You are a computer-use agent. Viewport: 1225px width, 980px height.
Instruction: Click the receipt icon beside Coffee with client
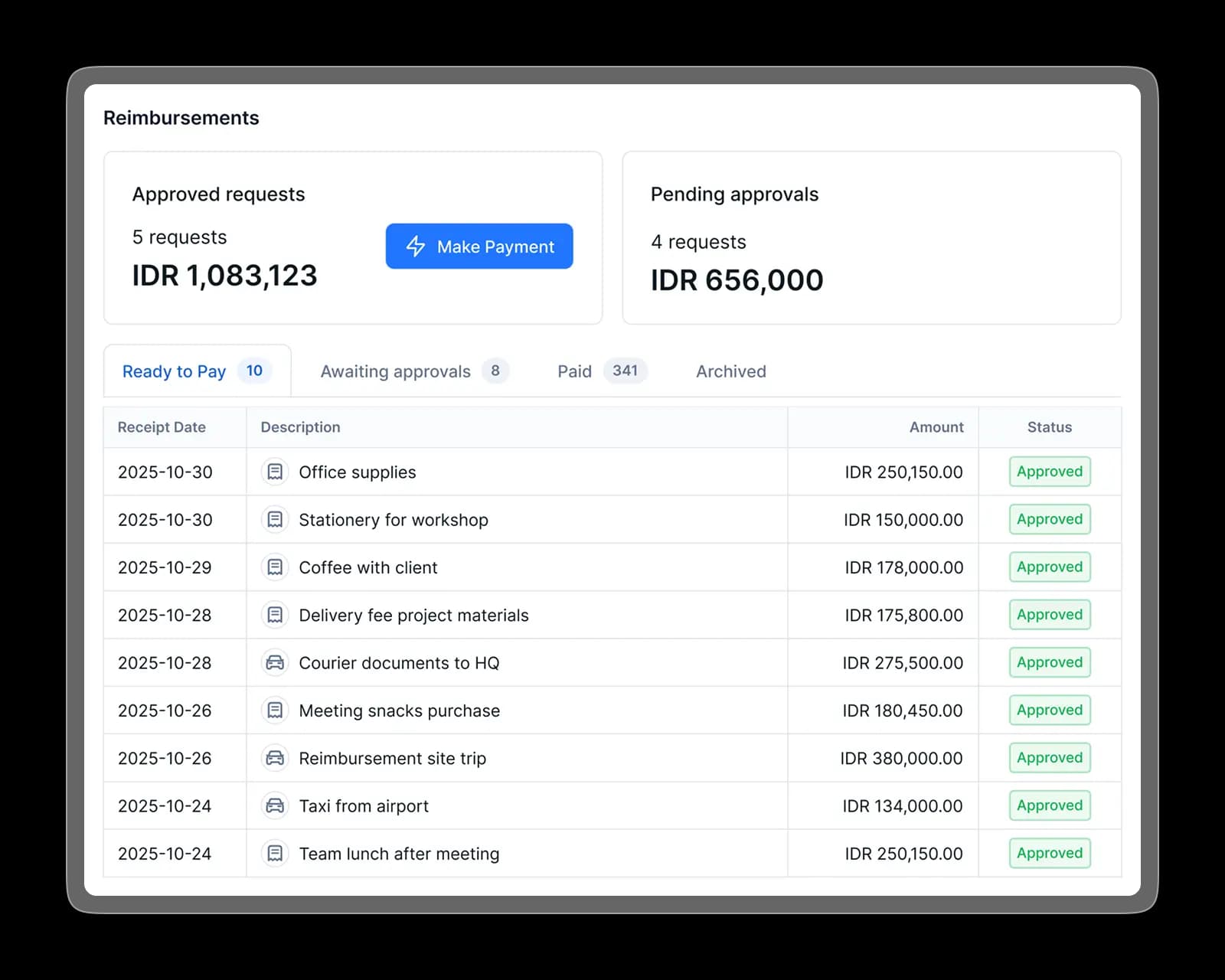[x=274, y=567]
